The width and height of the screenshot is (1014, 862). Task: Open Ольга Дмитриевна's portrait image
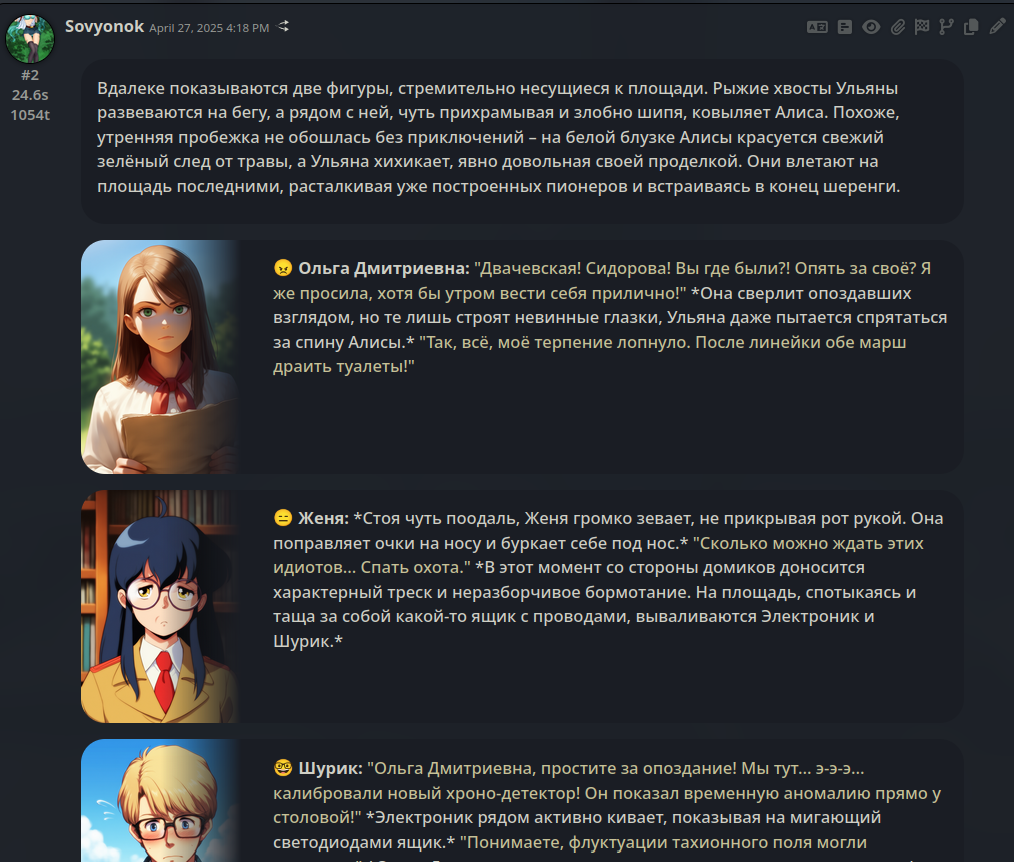pyautogui.click(x=160, y=357)
